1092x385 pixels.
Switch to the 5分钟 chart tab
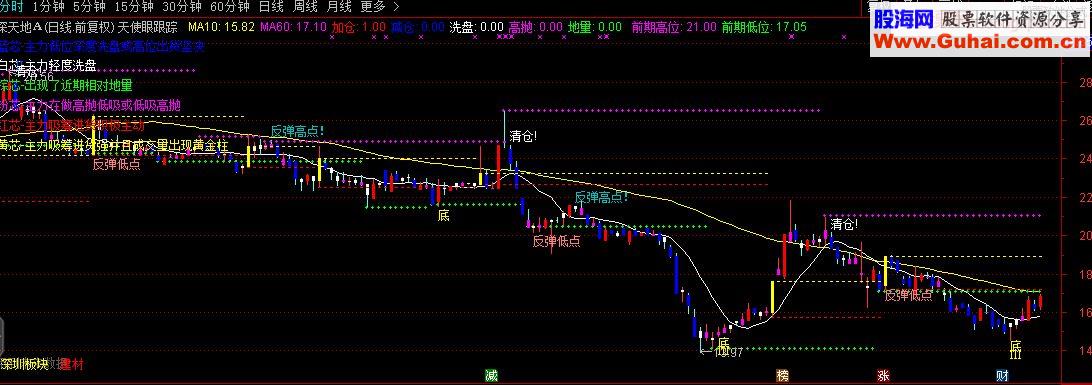(x=88, y=7)
